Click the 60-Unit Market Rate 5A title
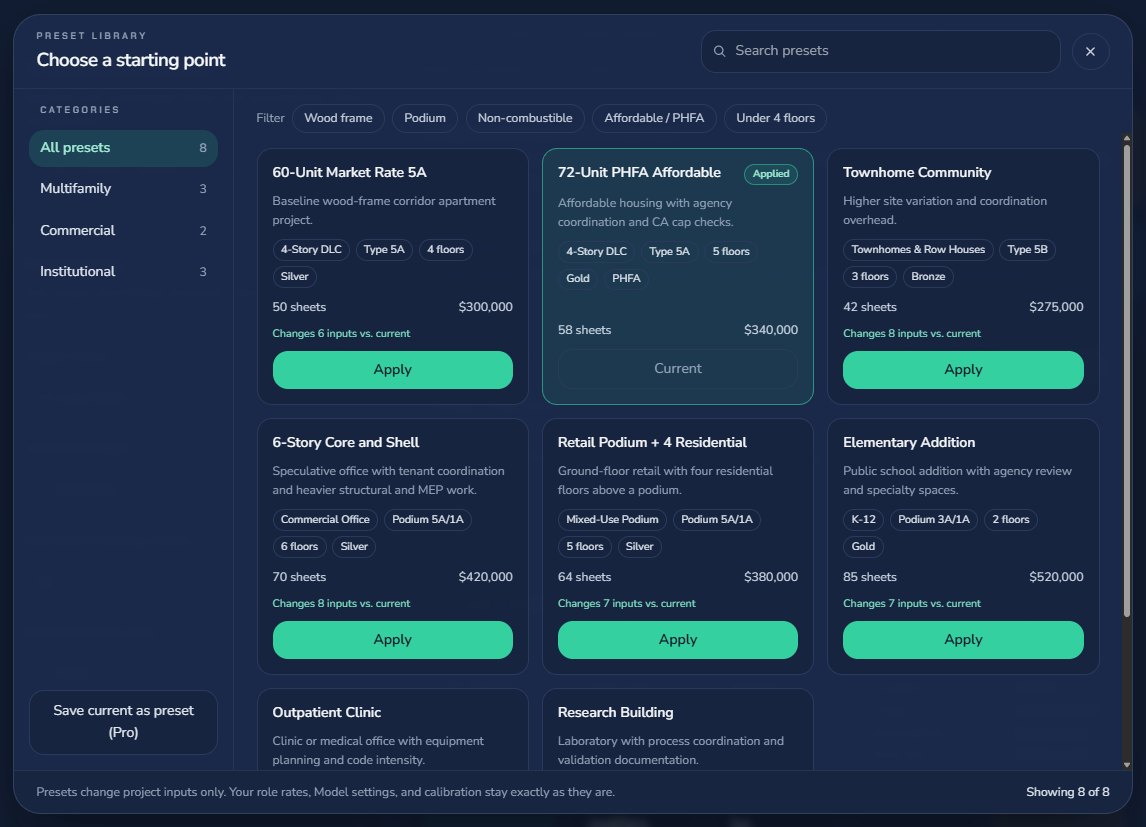Viewport: 1146px width, 827px height. [349, 172]
